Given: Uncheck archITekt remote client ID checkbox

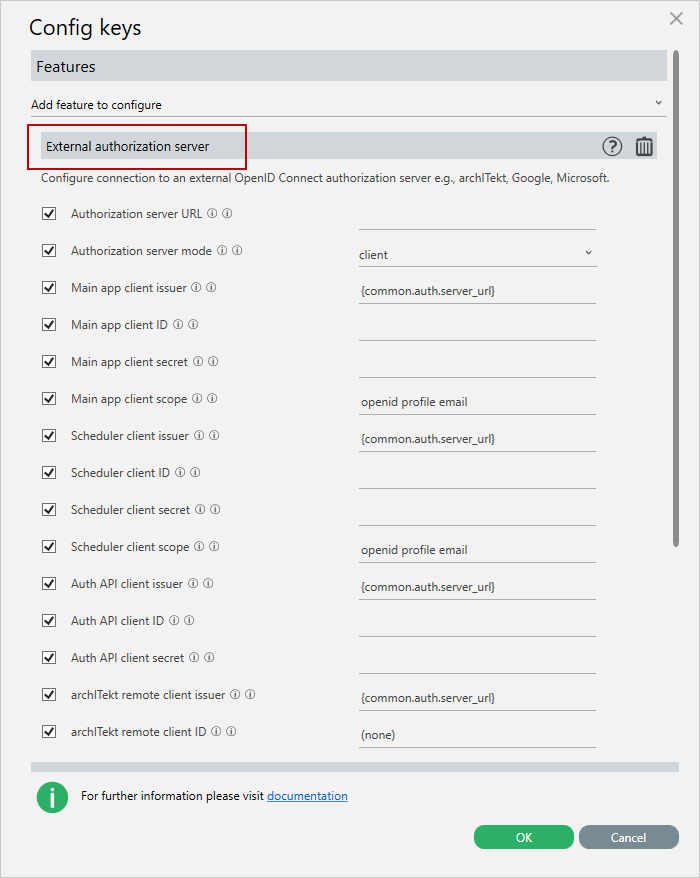Looking at the screenshot, I should [x=49, y=731].
